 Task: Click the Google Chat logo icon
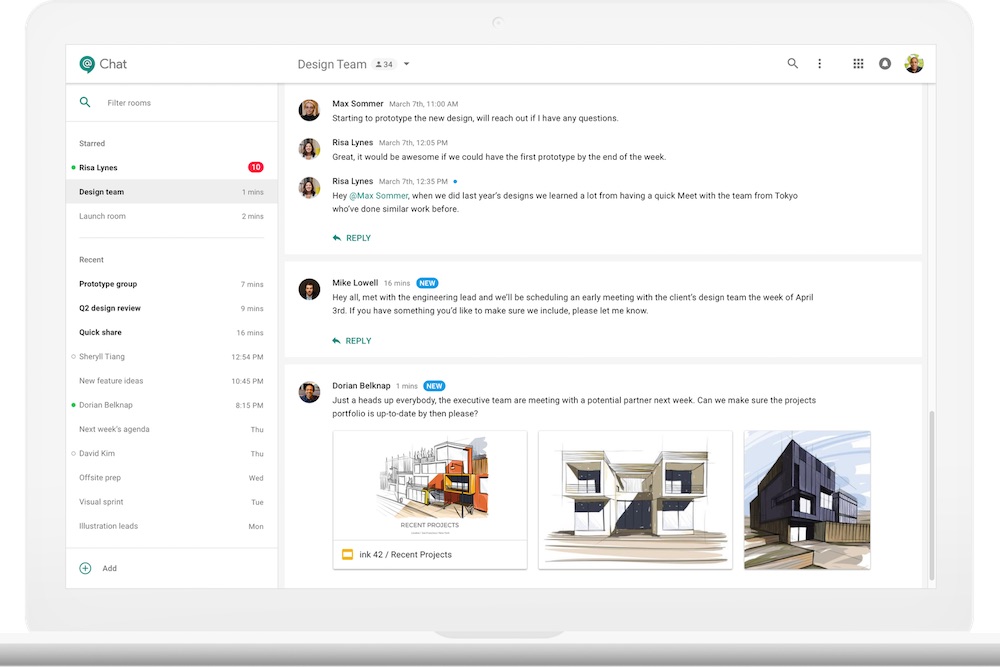click(87, 64)
